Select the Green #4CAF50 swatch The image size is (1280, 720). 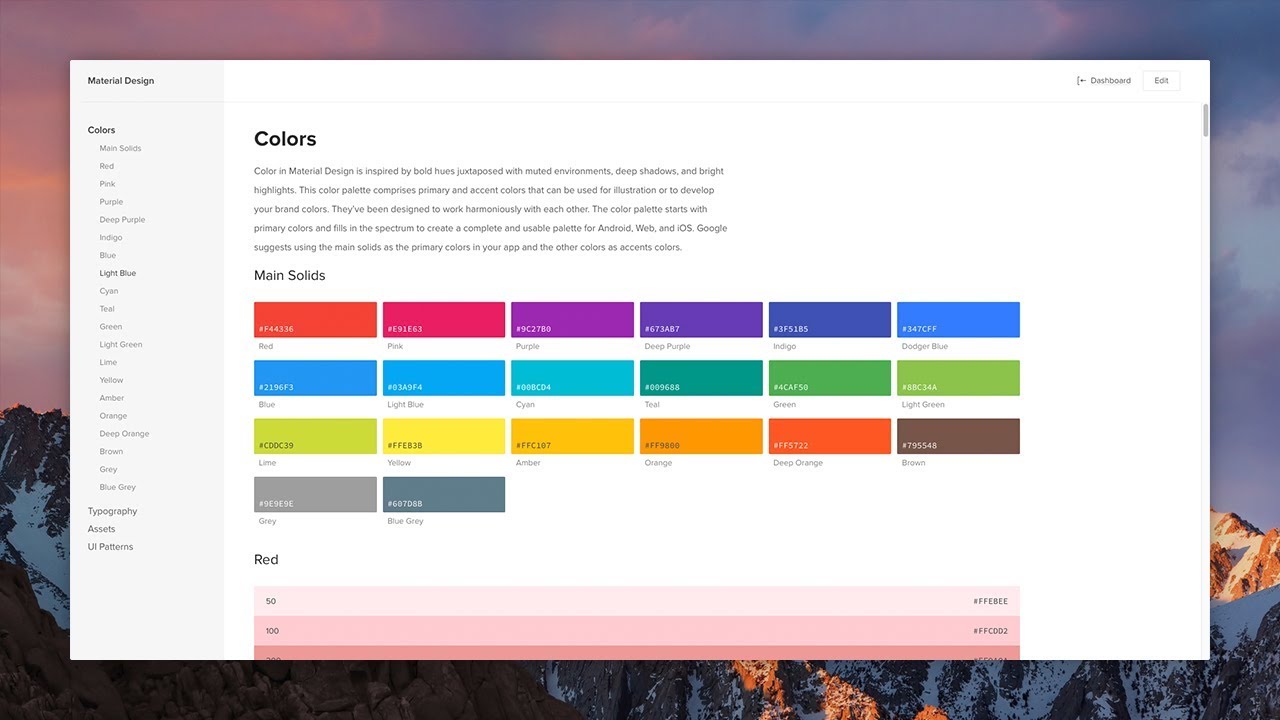(830, 378)
